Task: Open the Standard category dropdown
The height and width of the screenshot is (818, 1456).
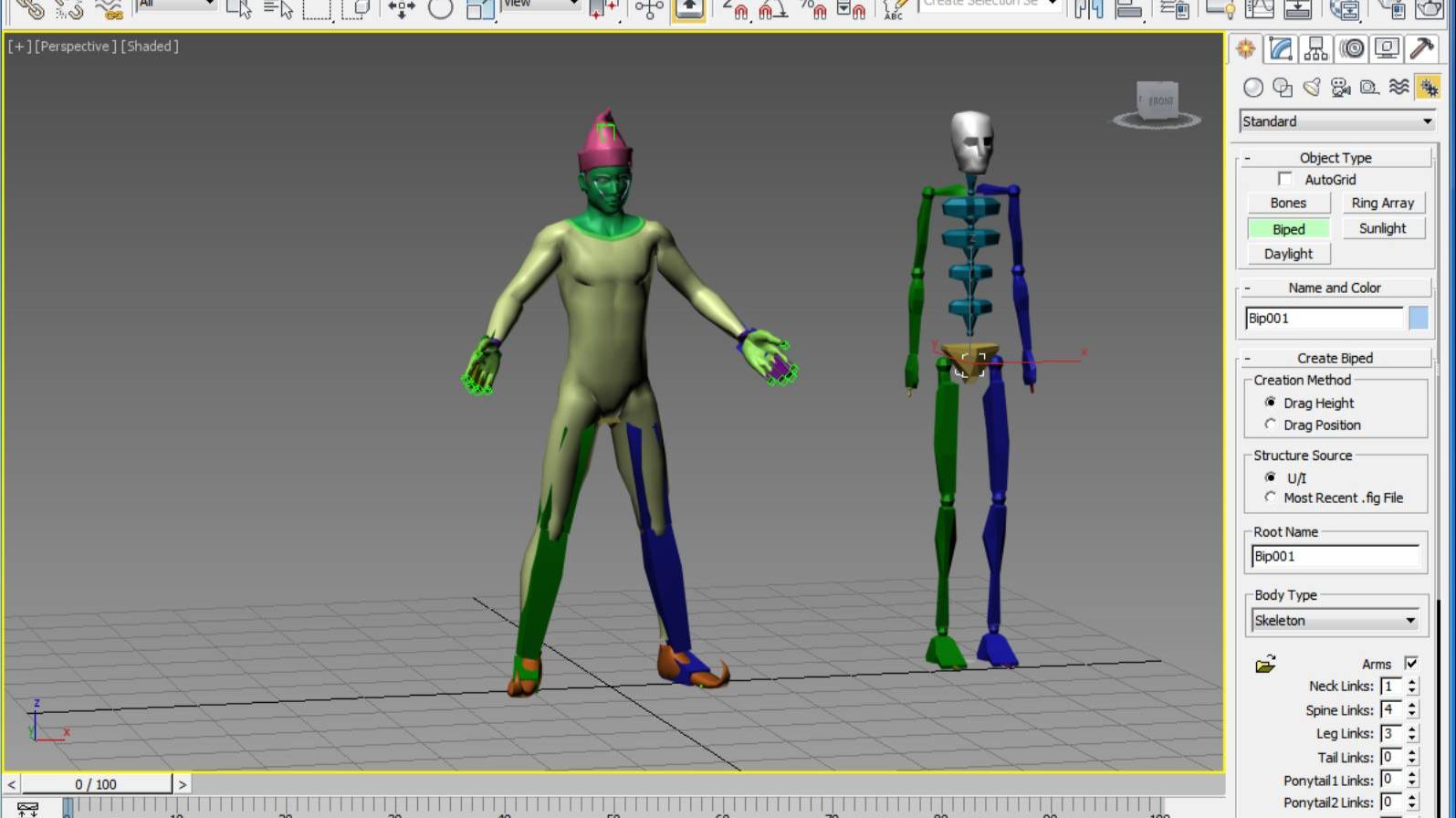Action: [x=1336, y=121]
